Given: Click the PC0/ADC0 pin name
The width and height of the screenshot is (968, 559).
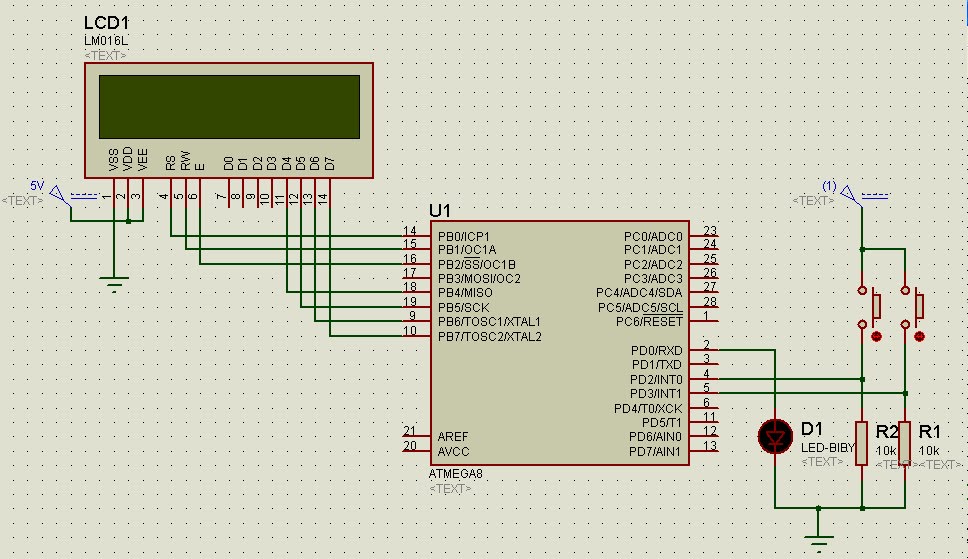Looking at the screenshot, I should pos(653,237).
